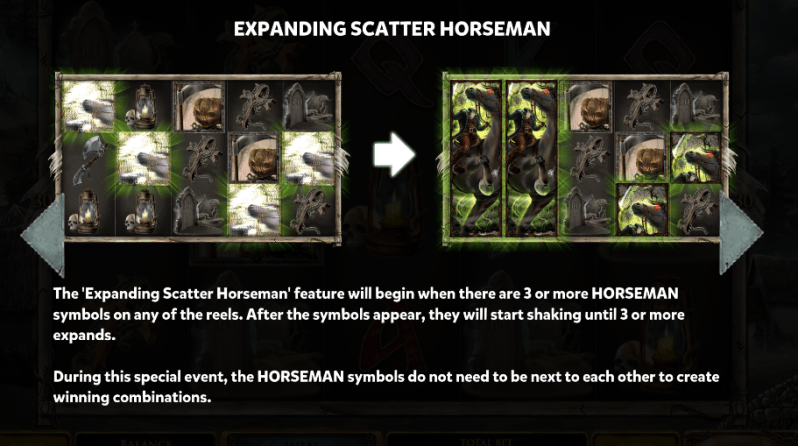This screenshot has width=798, height=446.
Task: Click the first expanded horseman reel
Action: pyautogui.click(x=476, y=158)
